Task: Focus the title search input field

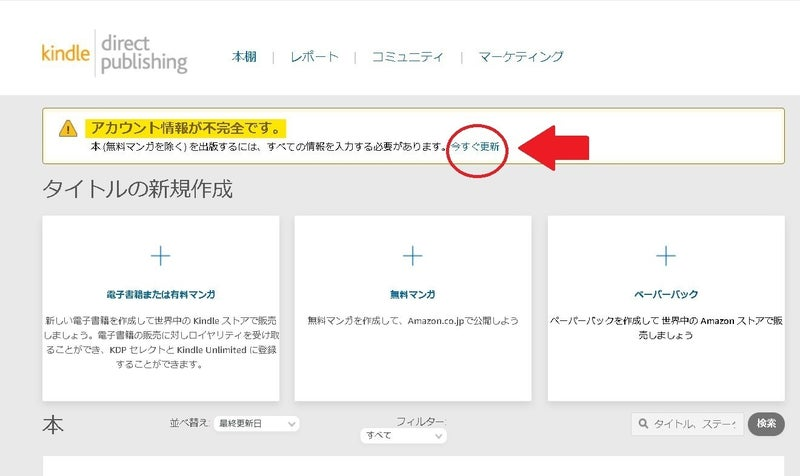Action: (695, 424)
